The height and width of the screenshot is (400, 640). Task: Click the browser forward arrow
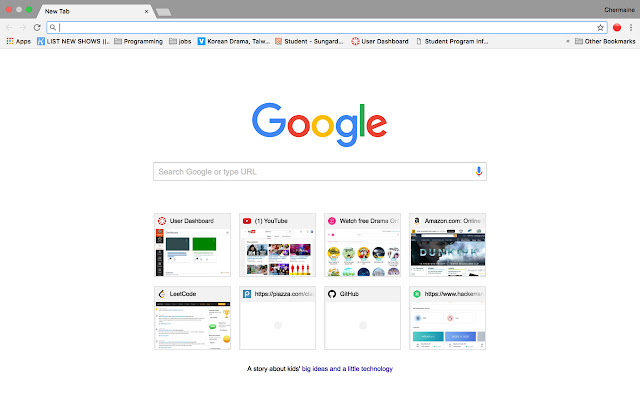23,27
